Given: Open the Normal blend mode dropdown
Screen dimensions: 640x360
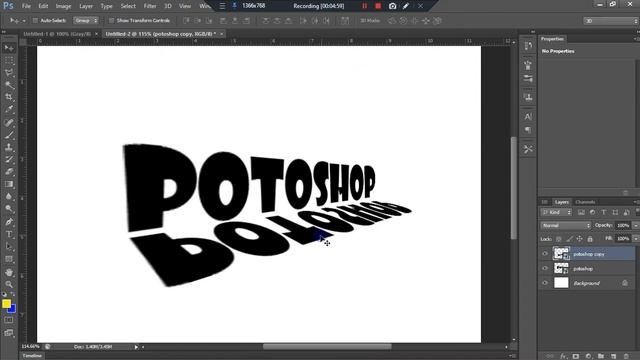Looking at the screenshot, I should (x=566, y=225).
